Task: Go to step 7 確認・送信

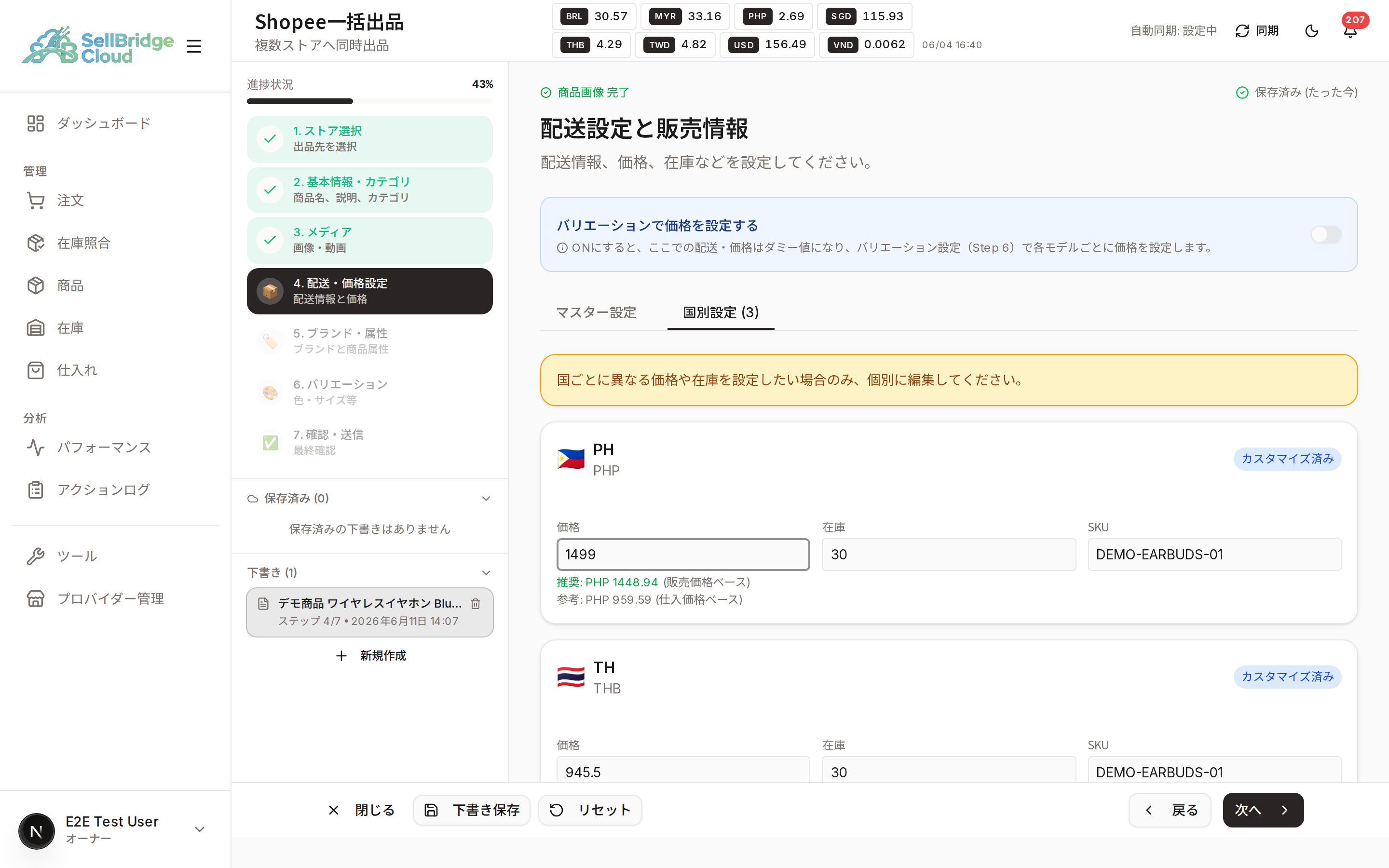Action: point(369,443)
